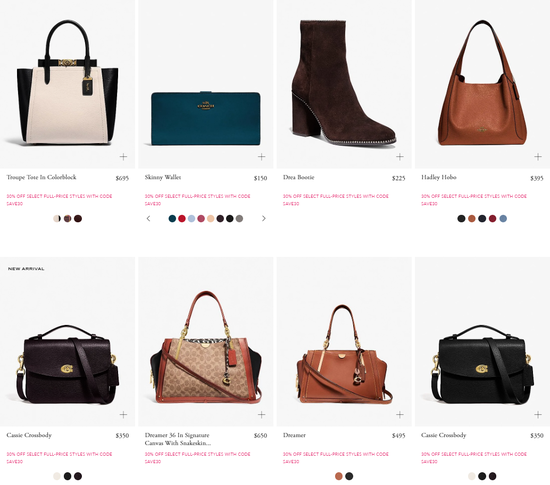This screenshot has height=485, width=550.
Task: Select light blue swatch for Hadley Hobo
Action: tap(503, 218)
